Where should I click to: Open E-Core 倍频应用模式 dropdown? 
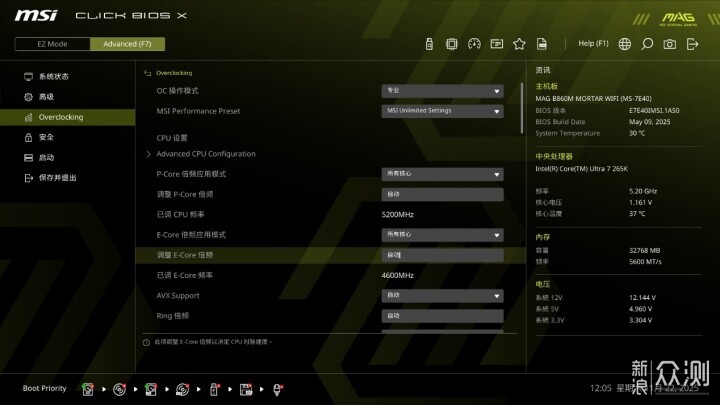pyautogui.click(x=442, y=235)
